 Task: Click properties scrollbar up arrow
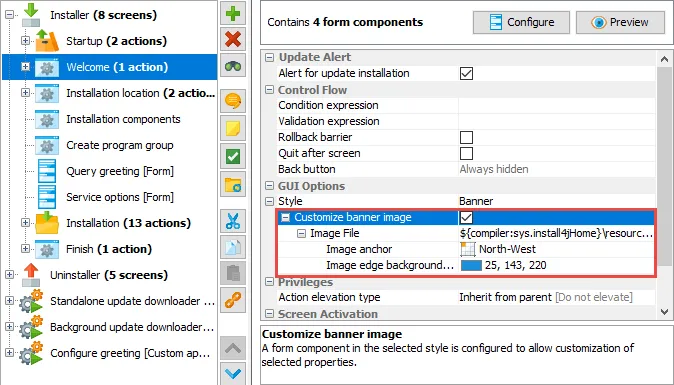[665, 60]
